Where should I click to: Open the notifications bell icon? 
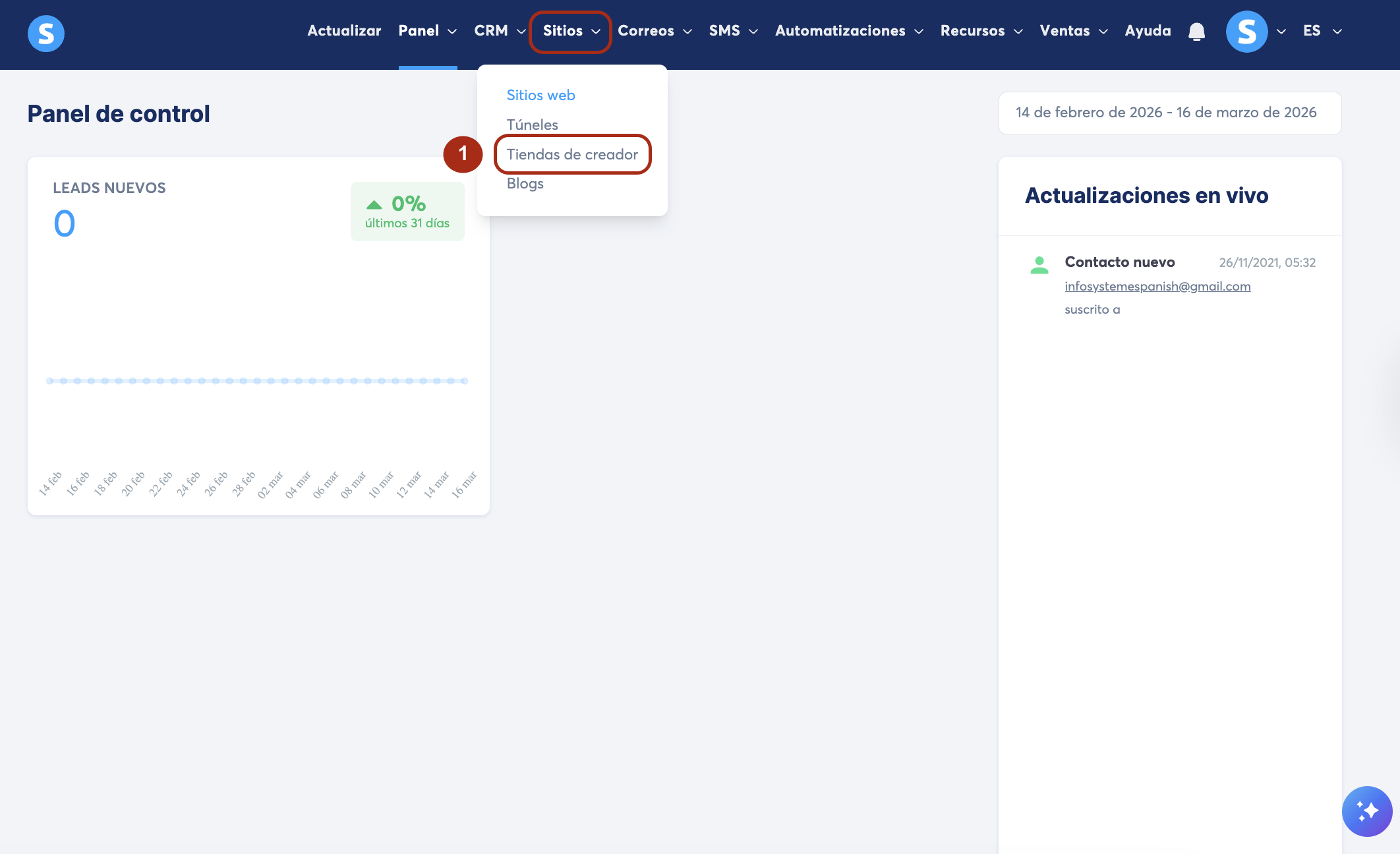[x=1196, y=32]
